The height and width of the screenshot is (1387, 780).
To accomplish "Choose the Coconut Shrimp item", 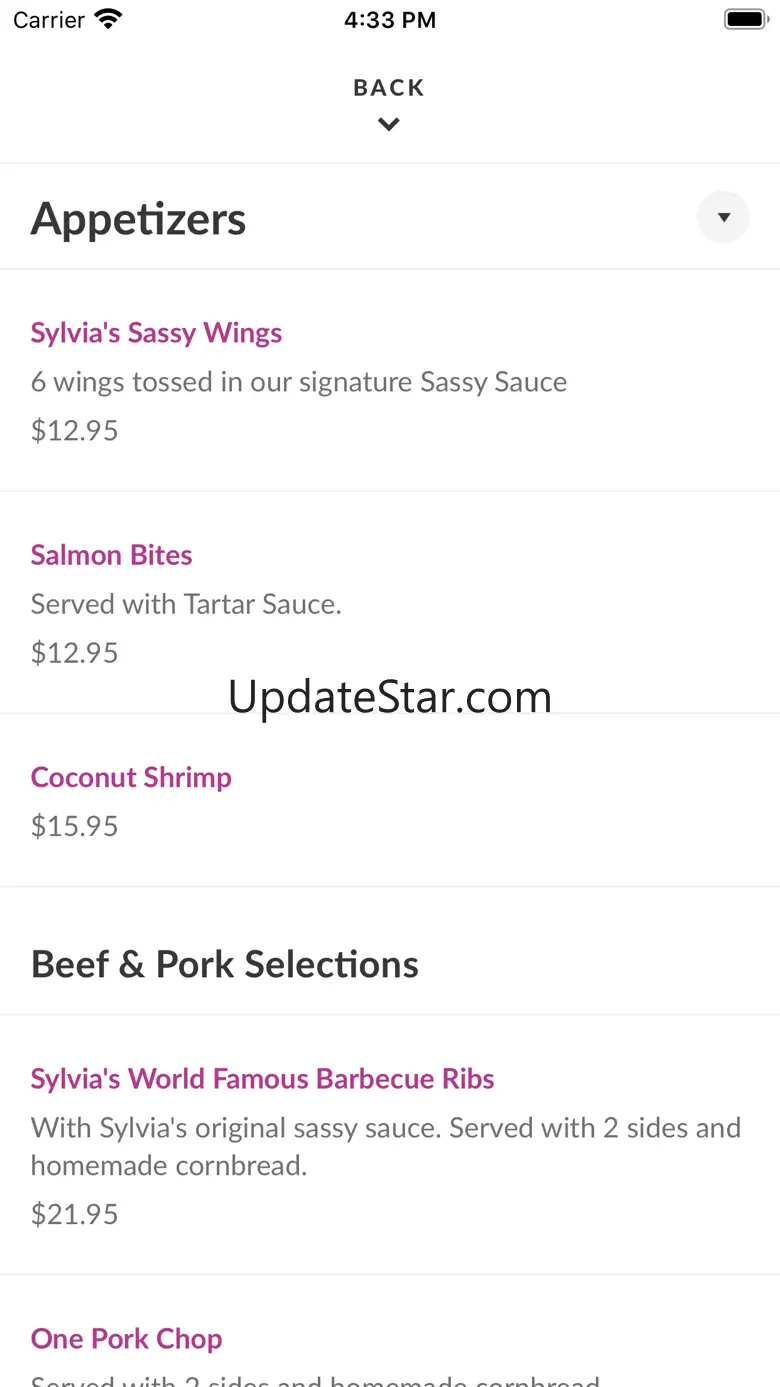I will pos(131,777).
